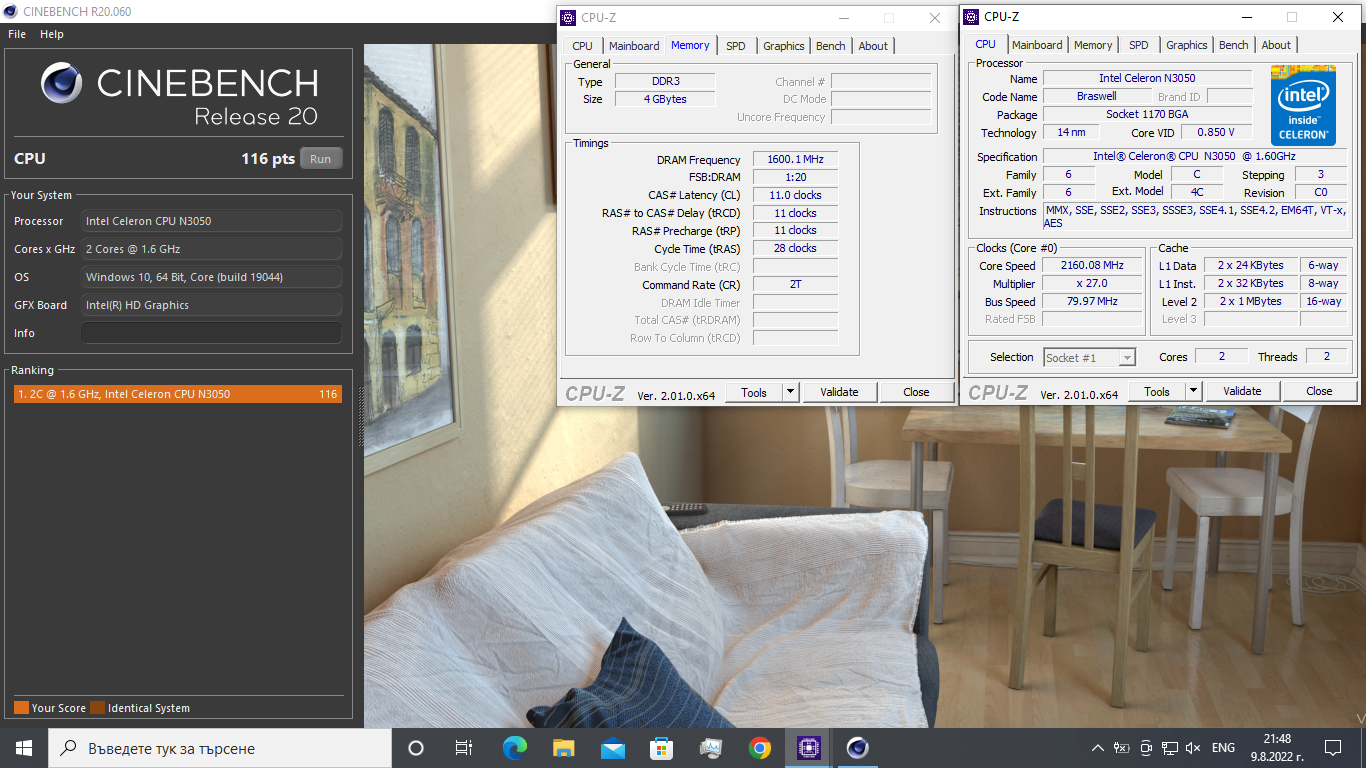
Task: Click the Name Intel Celeron N3050 field
Action: click(1147, 78)
